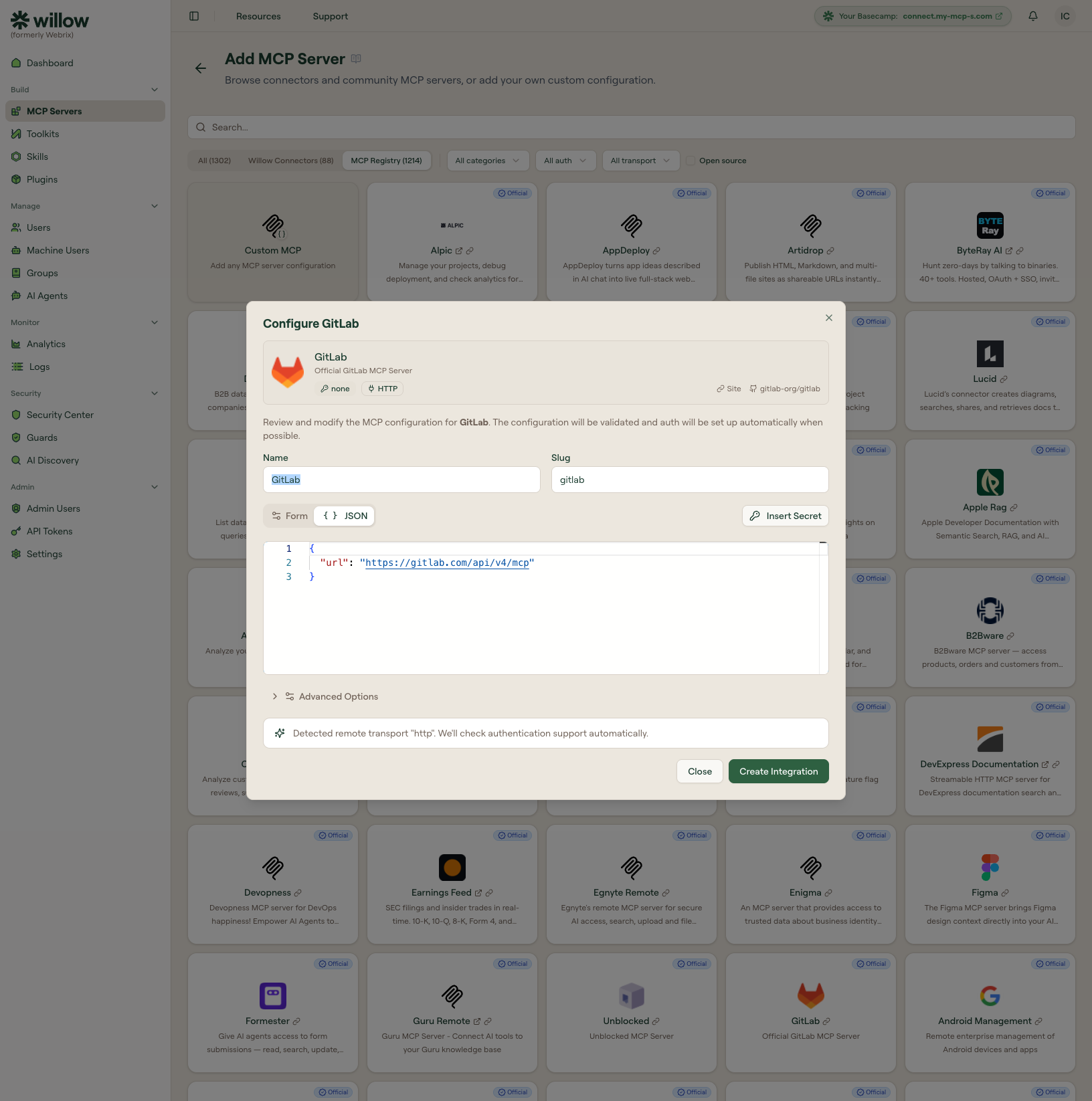1092x1101 pixels.
Task: Click the Slug input field
Action: (690, 480)
